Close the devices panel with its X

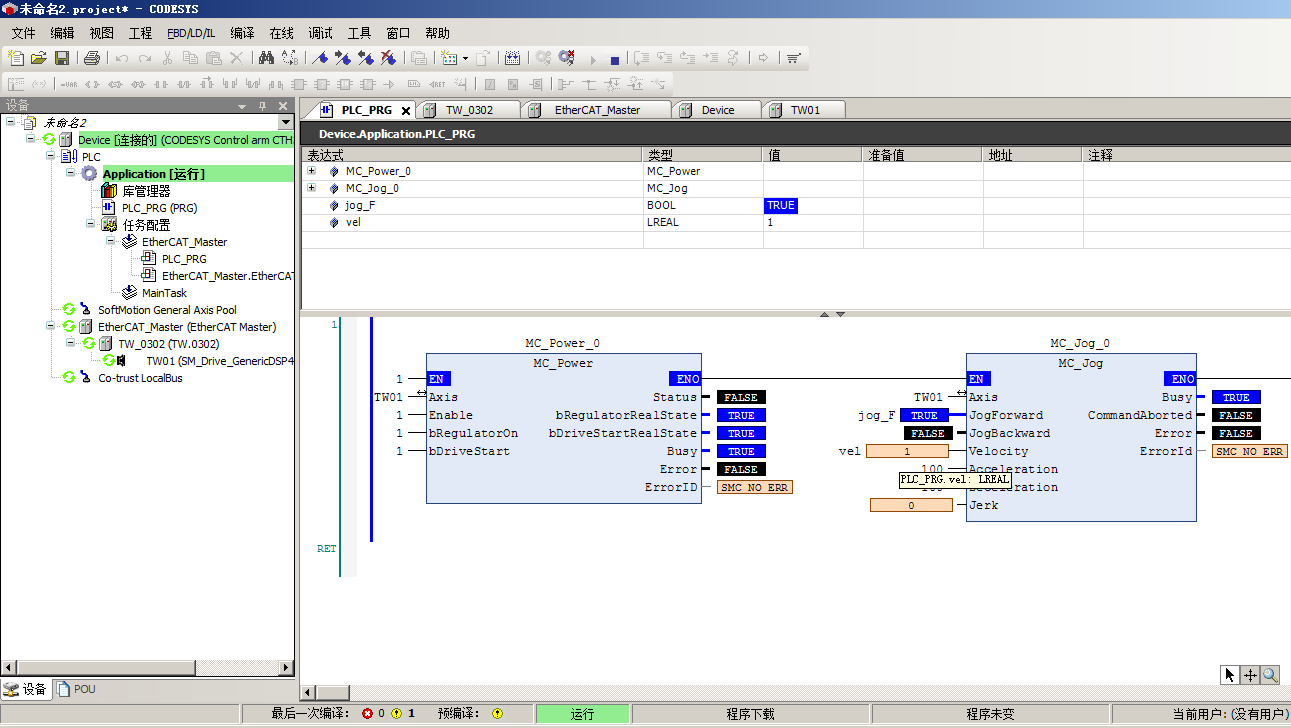point(283,106)
